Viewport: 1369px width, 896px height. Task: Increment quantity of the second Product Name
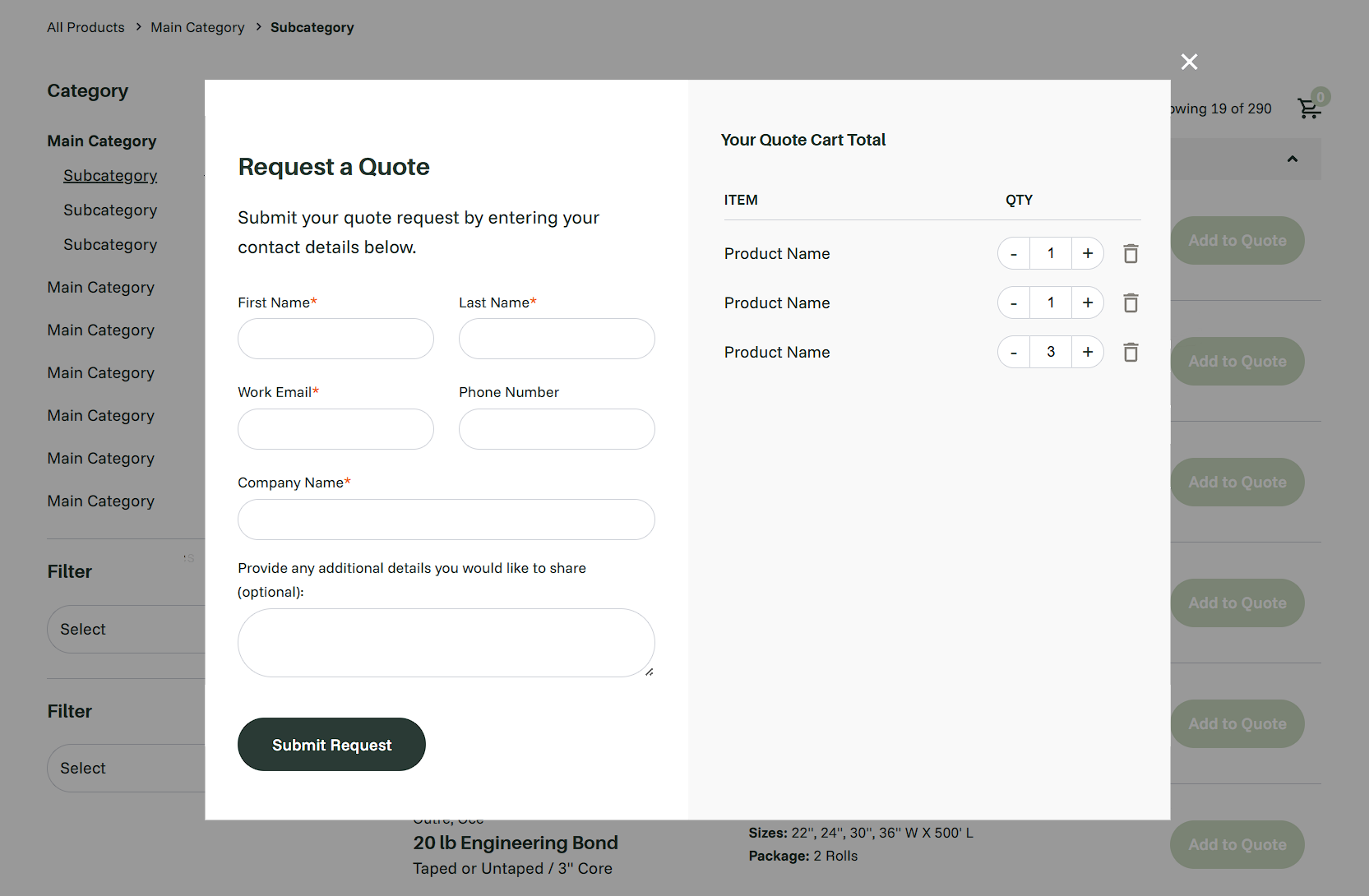coord(1087,303)
